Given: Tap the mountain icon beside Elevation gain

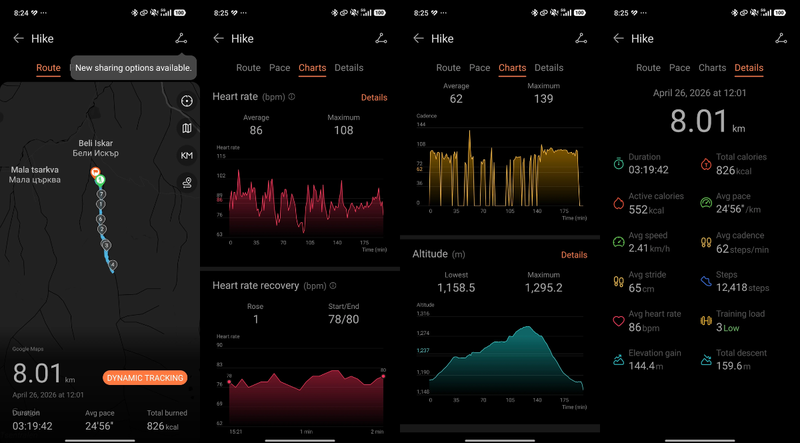Looking at the screenshot, I should click(x=618, y=360).
